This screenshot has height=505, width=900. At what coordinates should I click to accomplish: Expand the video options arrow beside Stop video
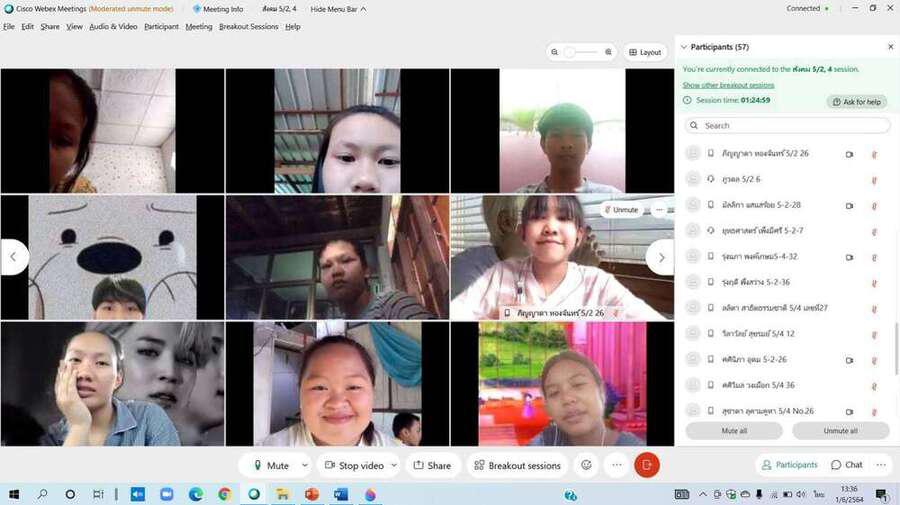tap(393, 465)
